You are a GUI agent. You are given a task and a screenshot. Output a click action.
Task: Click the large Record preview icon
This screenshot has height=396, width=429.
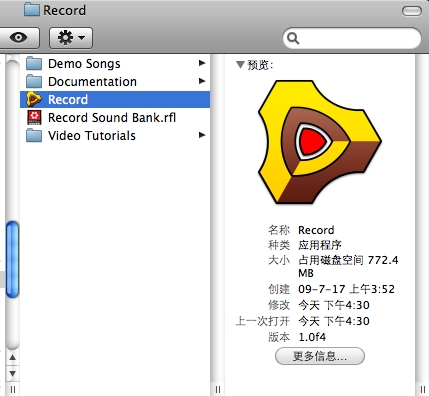tap(320, 142)
